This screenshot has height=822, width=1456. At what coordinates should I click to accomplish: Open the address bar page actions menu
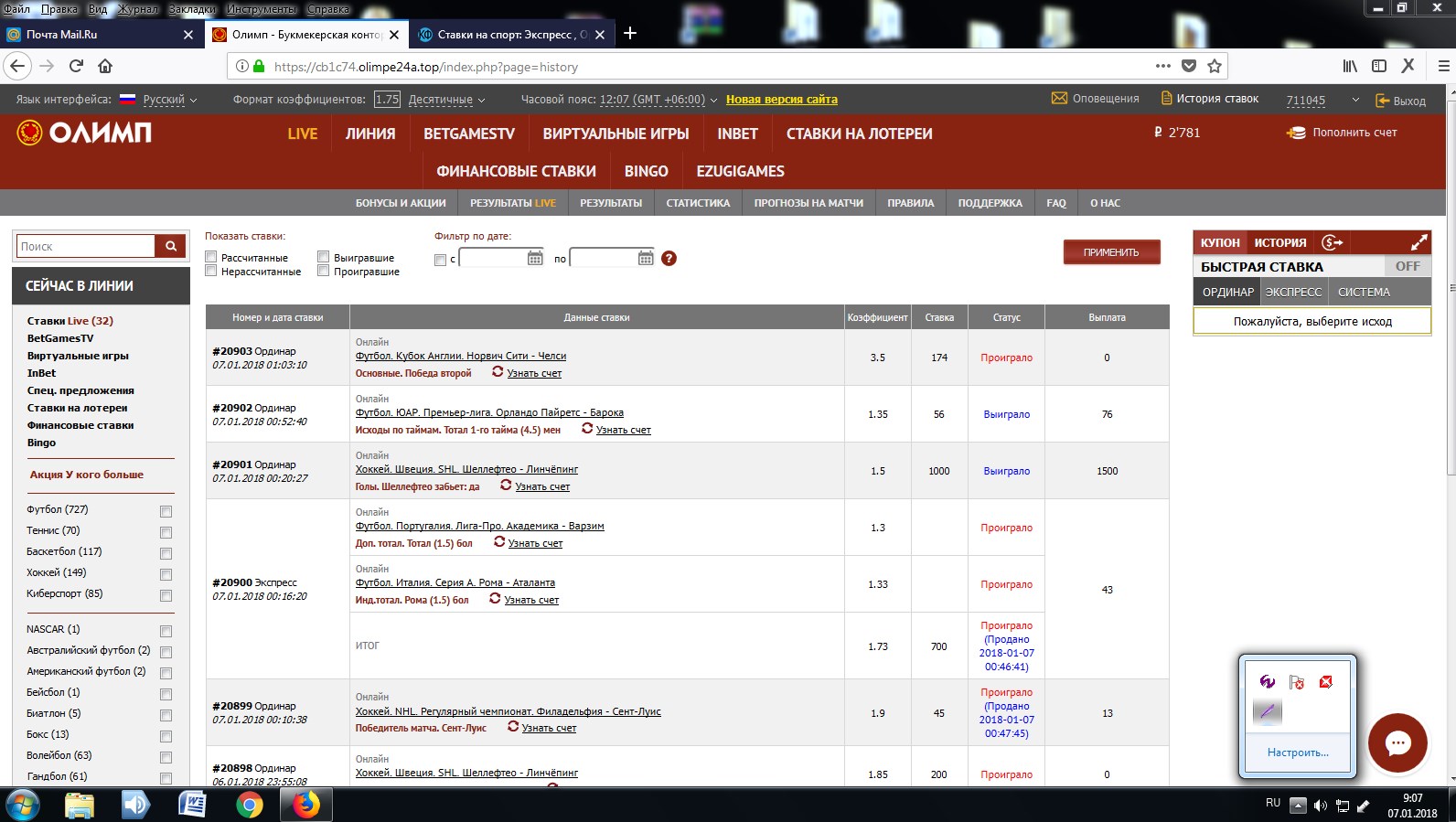1163,66
